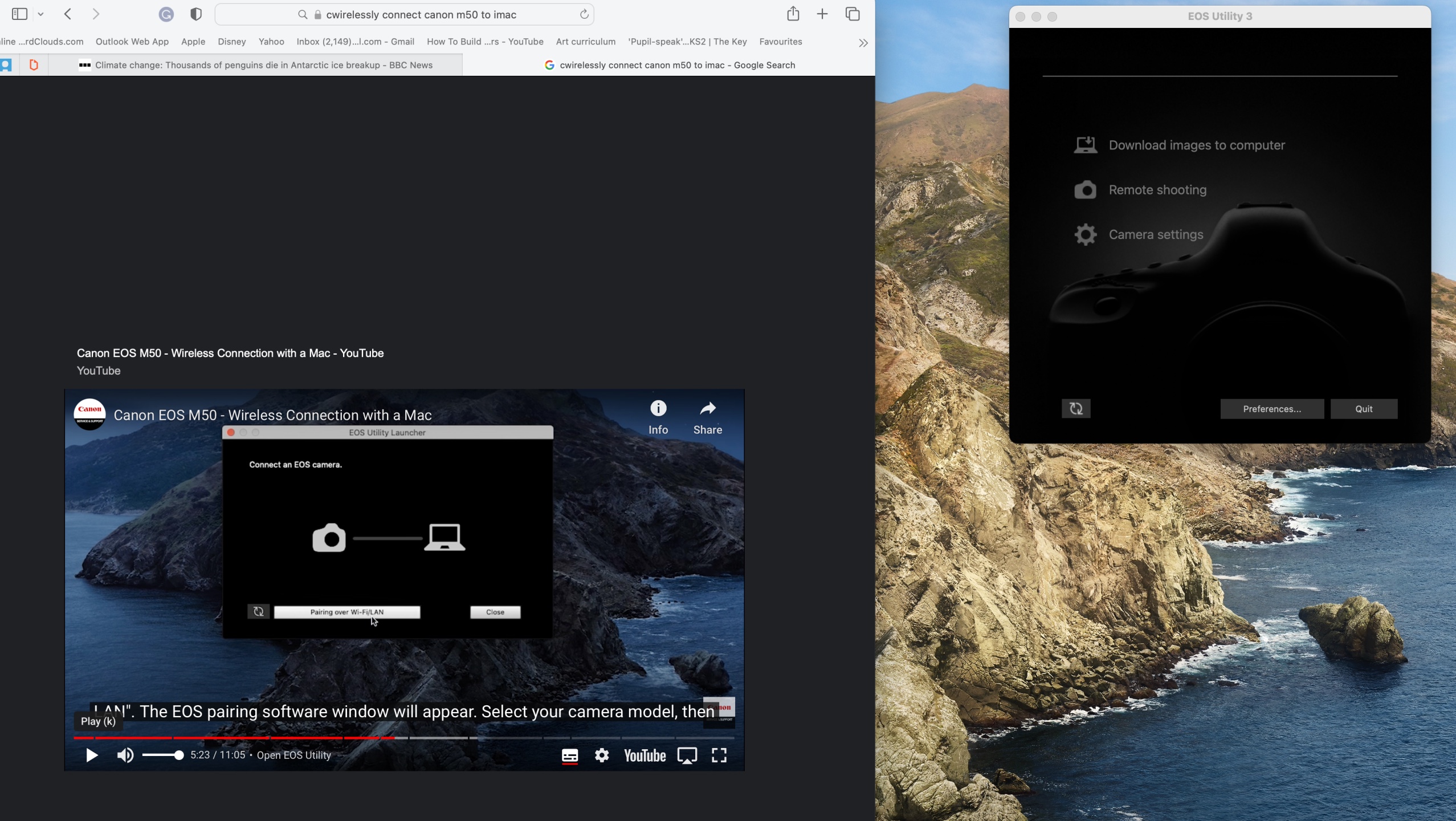The image size is (1456, 821).
Task: Expand hidden bookmarks with double chevron
Action: [863, 43]
